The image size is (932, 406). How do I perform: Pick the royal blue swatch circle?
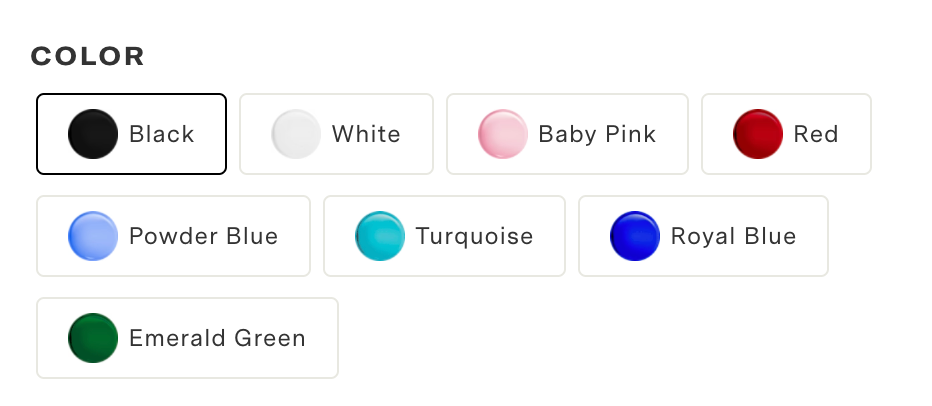pyautogui.click(x=635, y=236)
